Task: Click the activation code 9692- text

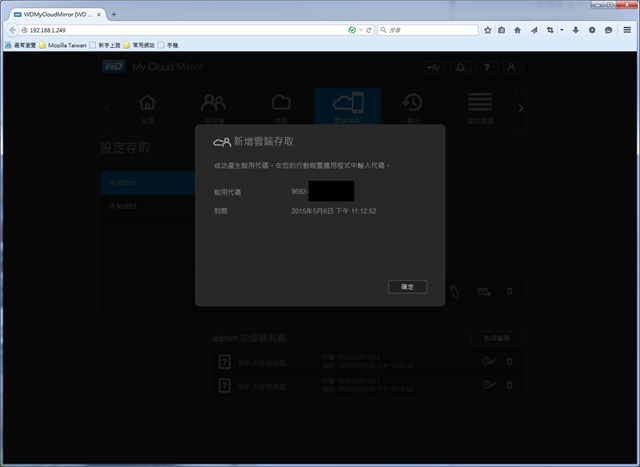Action: [x=300, y=191]
